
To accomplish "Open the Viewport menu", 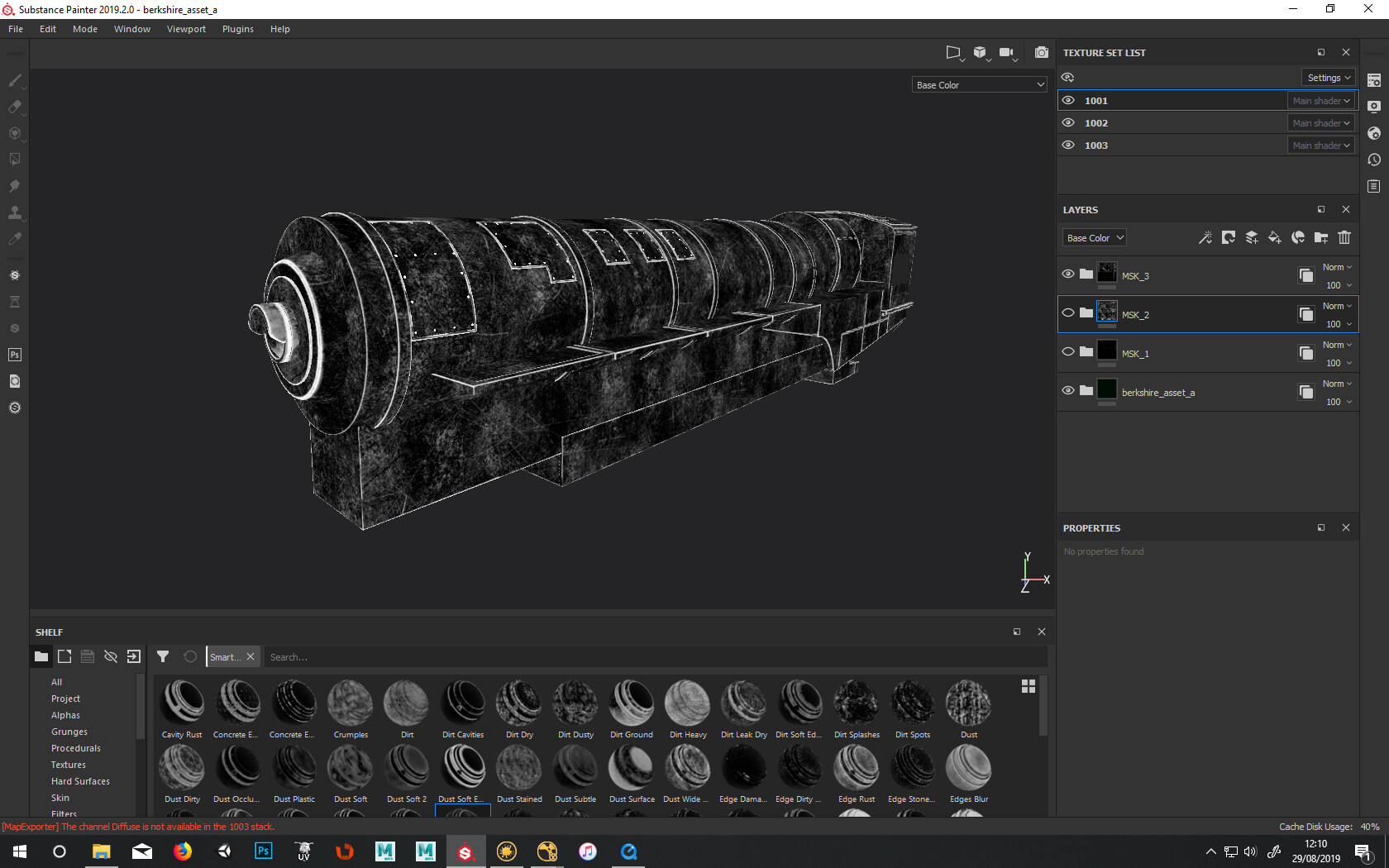I will pos(186,29).
